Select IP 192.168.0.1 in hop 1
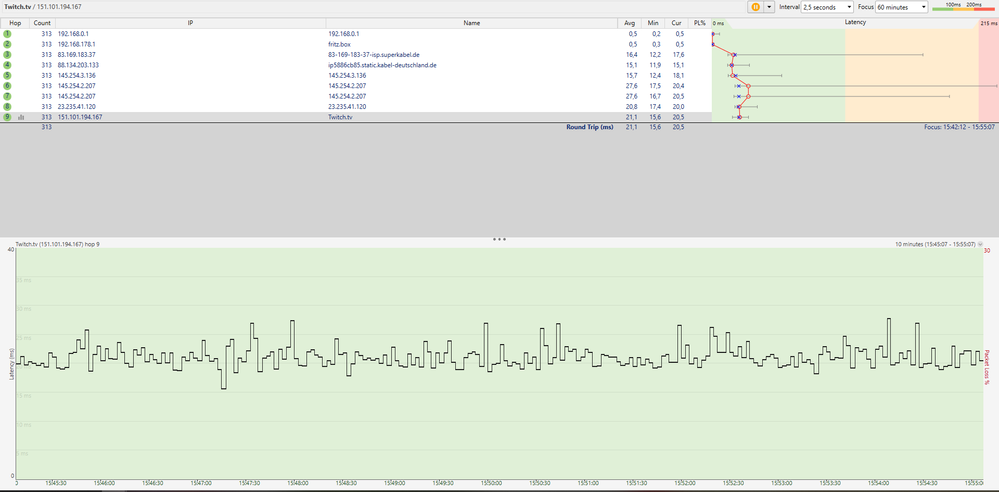Screen dimensions: 999x492 [x=75, y=34]
